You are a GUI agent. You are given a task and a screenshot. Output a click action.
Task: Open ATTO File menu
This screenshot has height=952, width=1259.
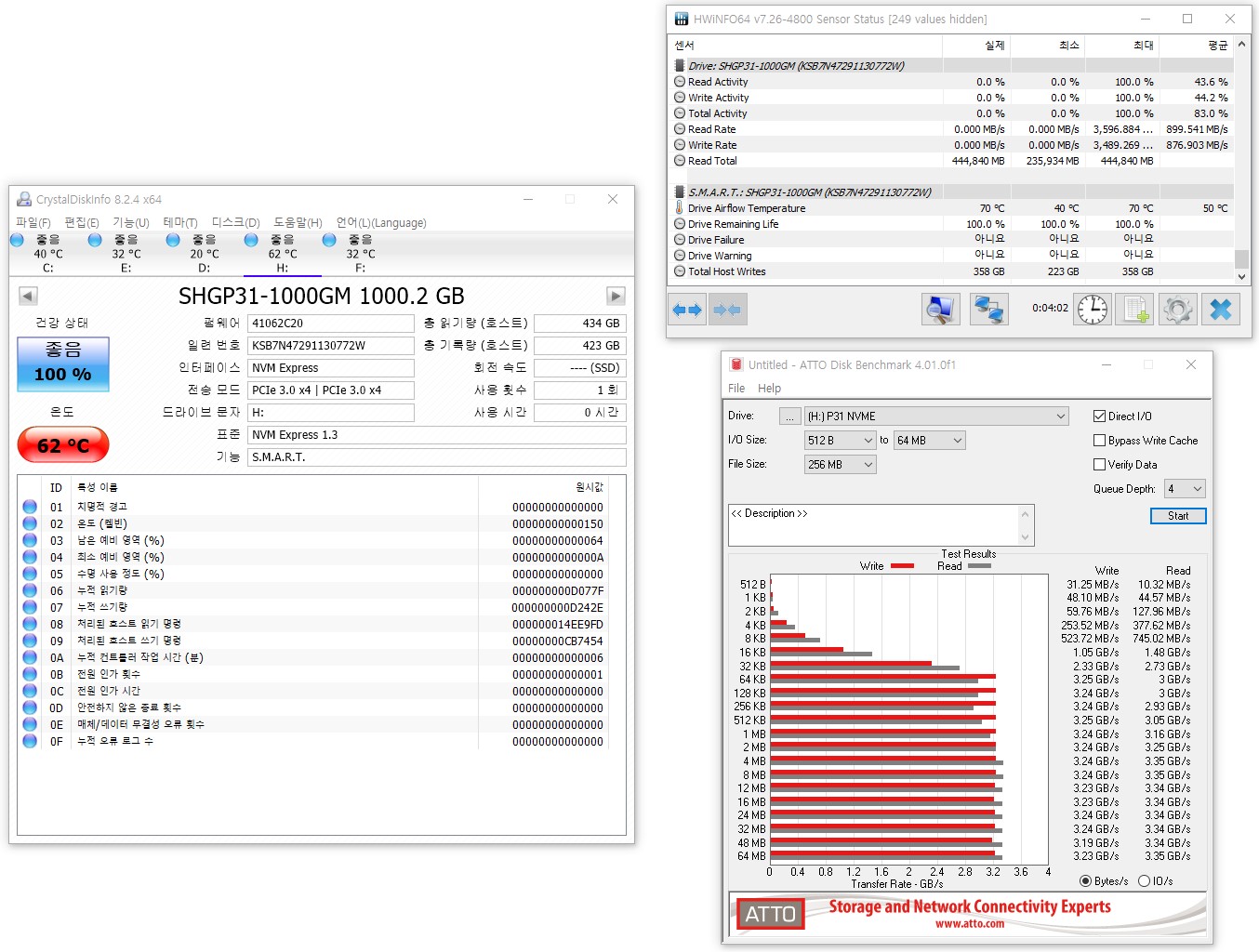coord(736,389)
